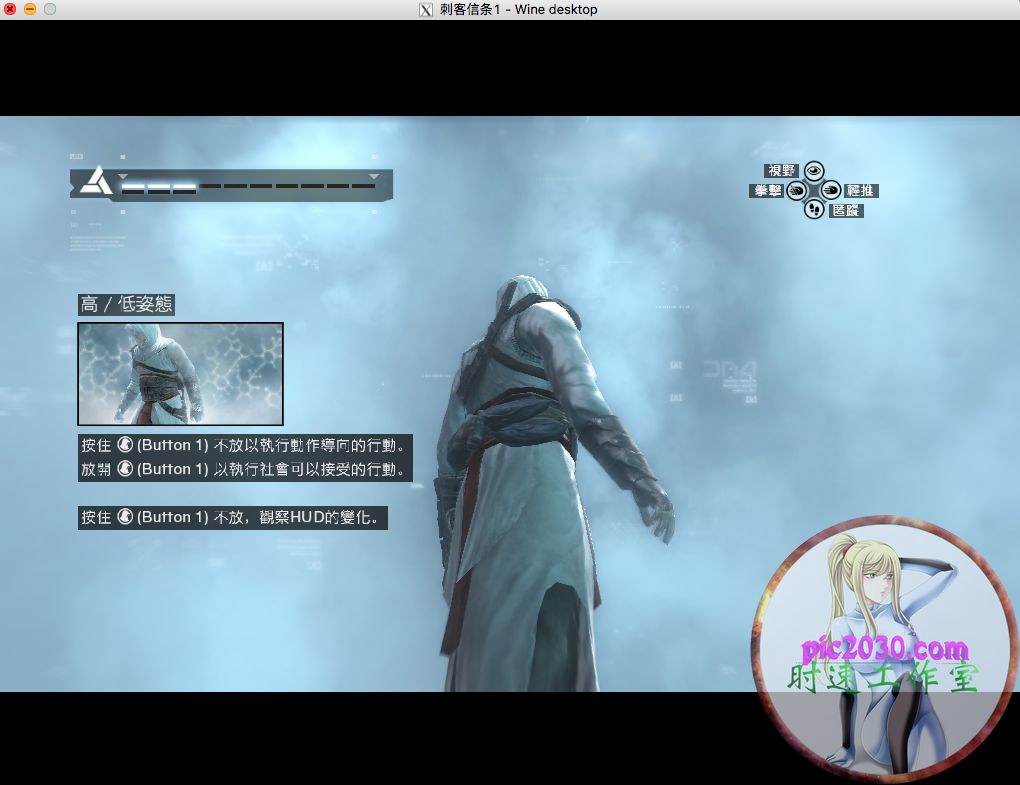Click the left triangle marker above sync bar

123,176
